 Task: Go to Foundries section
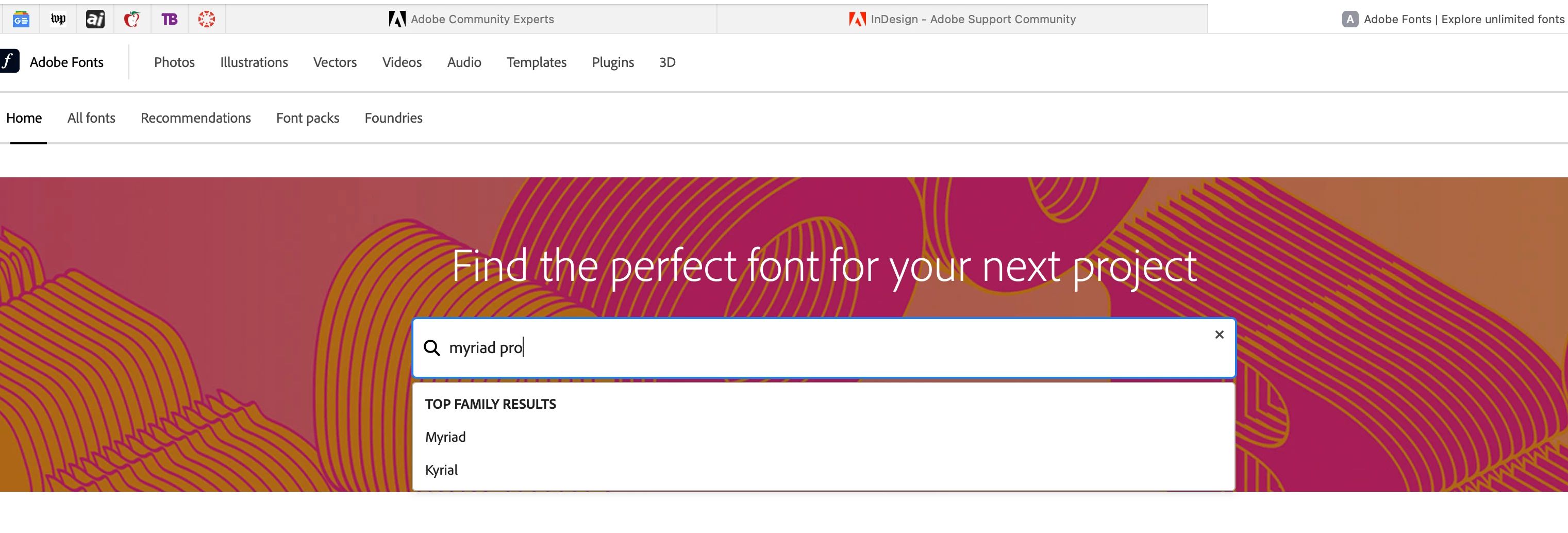pyautogui.click(x=393, y=118)
